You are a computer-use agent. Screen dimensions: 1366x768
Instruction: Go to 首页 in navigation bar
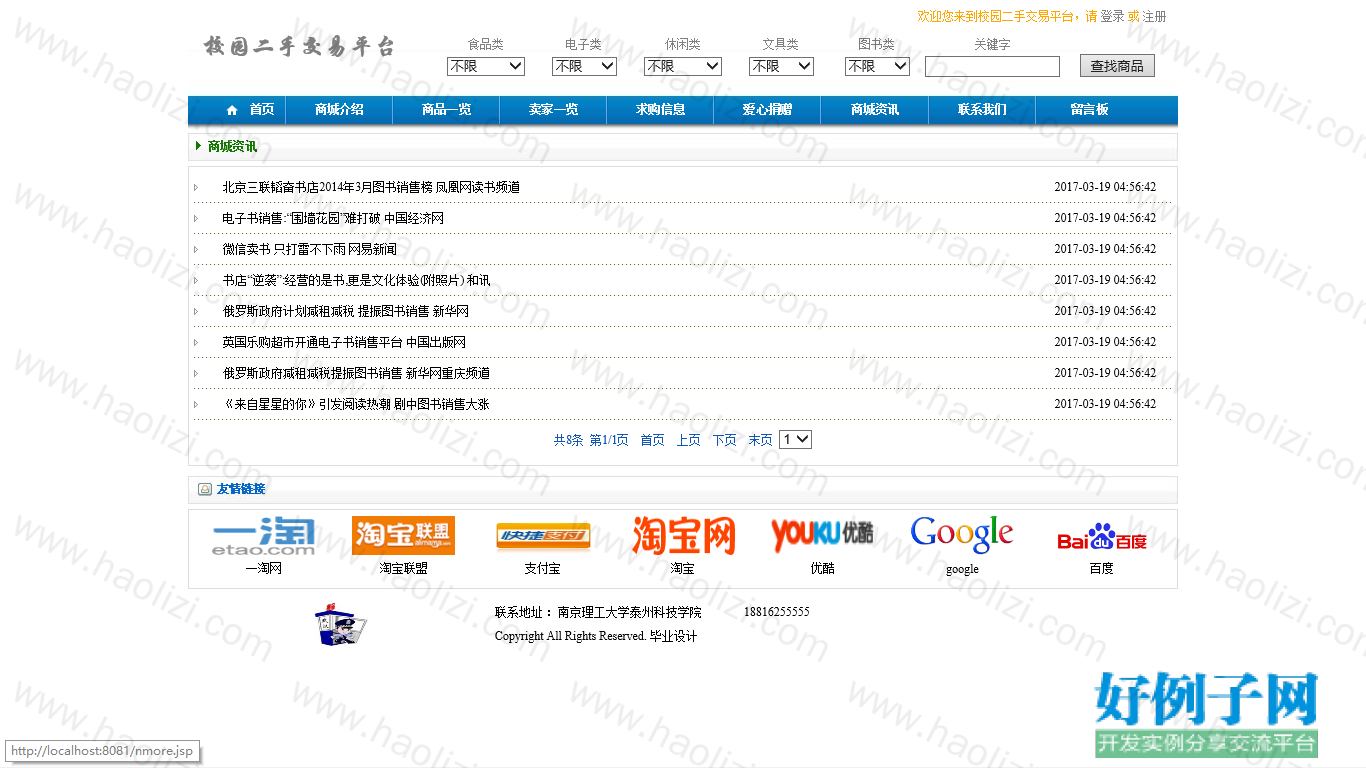261,110
